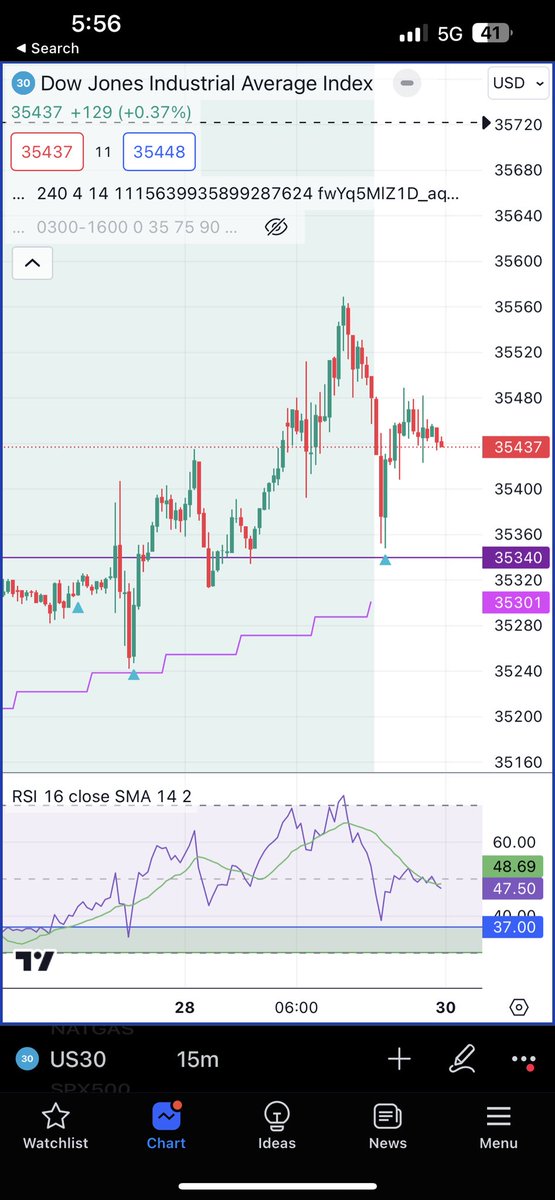This screenshot has height=1200, width=555.
Task: Click the 30 date label on time axis
Action: pyautogui.click(x=446, y=1007)
